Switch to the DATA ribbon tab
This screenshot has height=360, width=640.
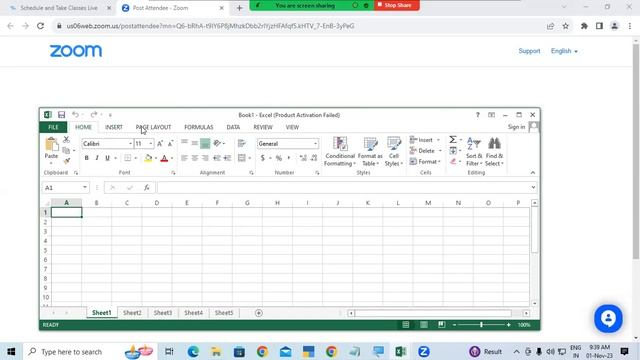point(233,127)
